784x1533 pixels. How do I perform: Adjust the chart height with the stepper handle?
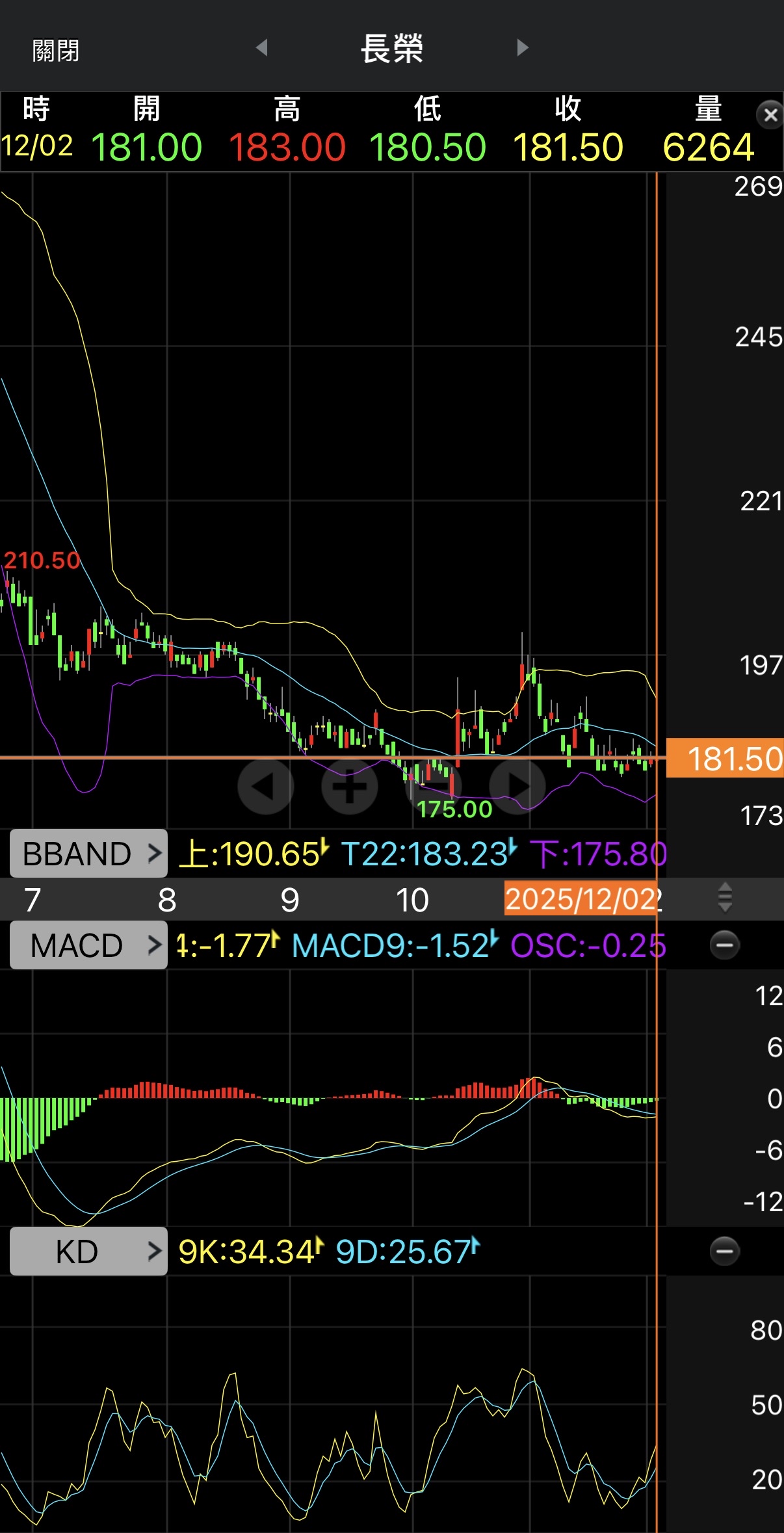[x=725, y=898]
